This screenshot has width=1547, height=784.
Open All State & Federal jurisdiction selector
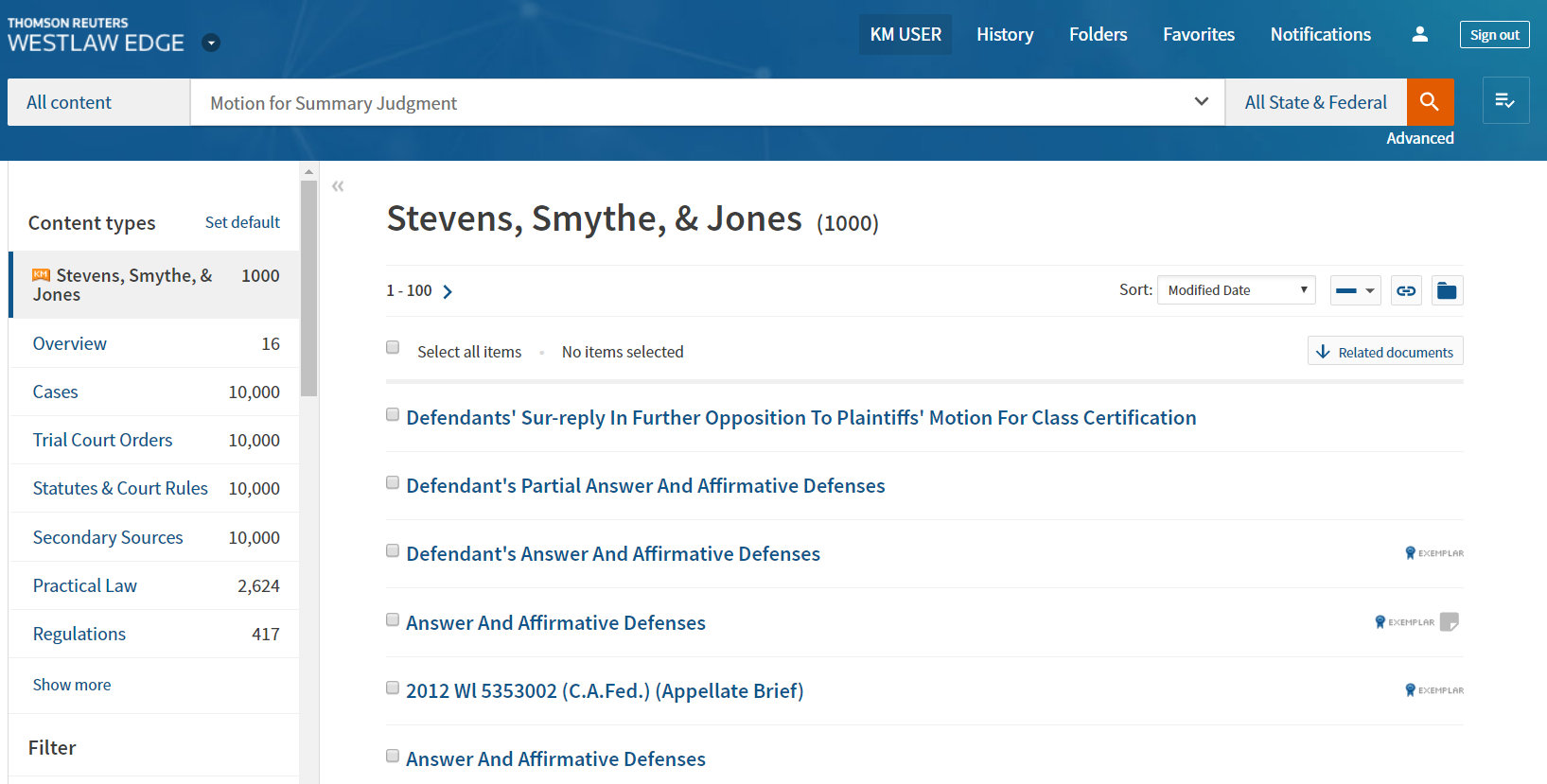[1315, 102]
